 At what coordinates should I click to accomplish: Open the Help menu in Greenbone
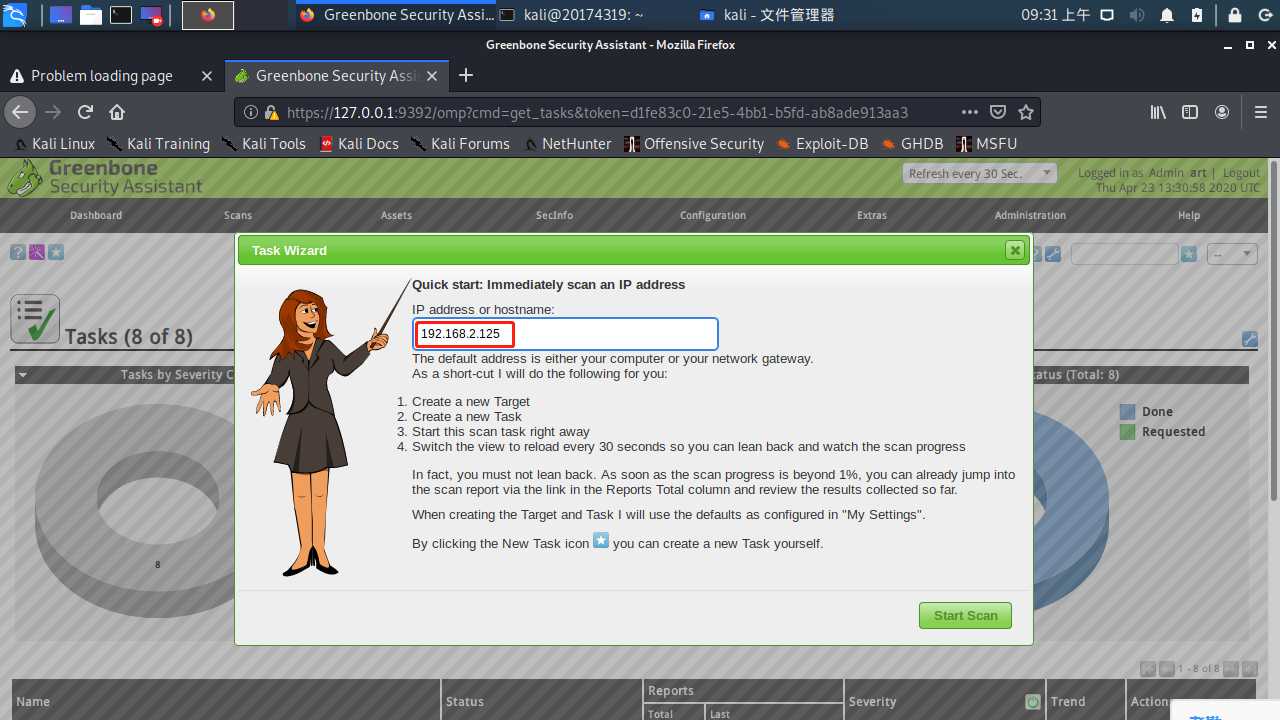coord(1189,215)
